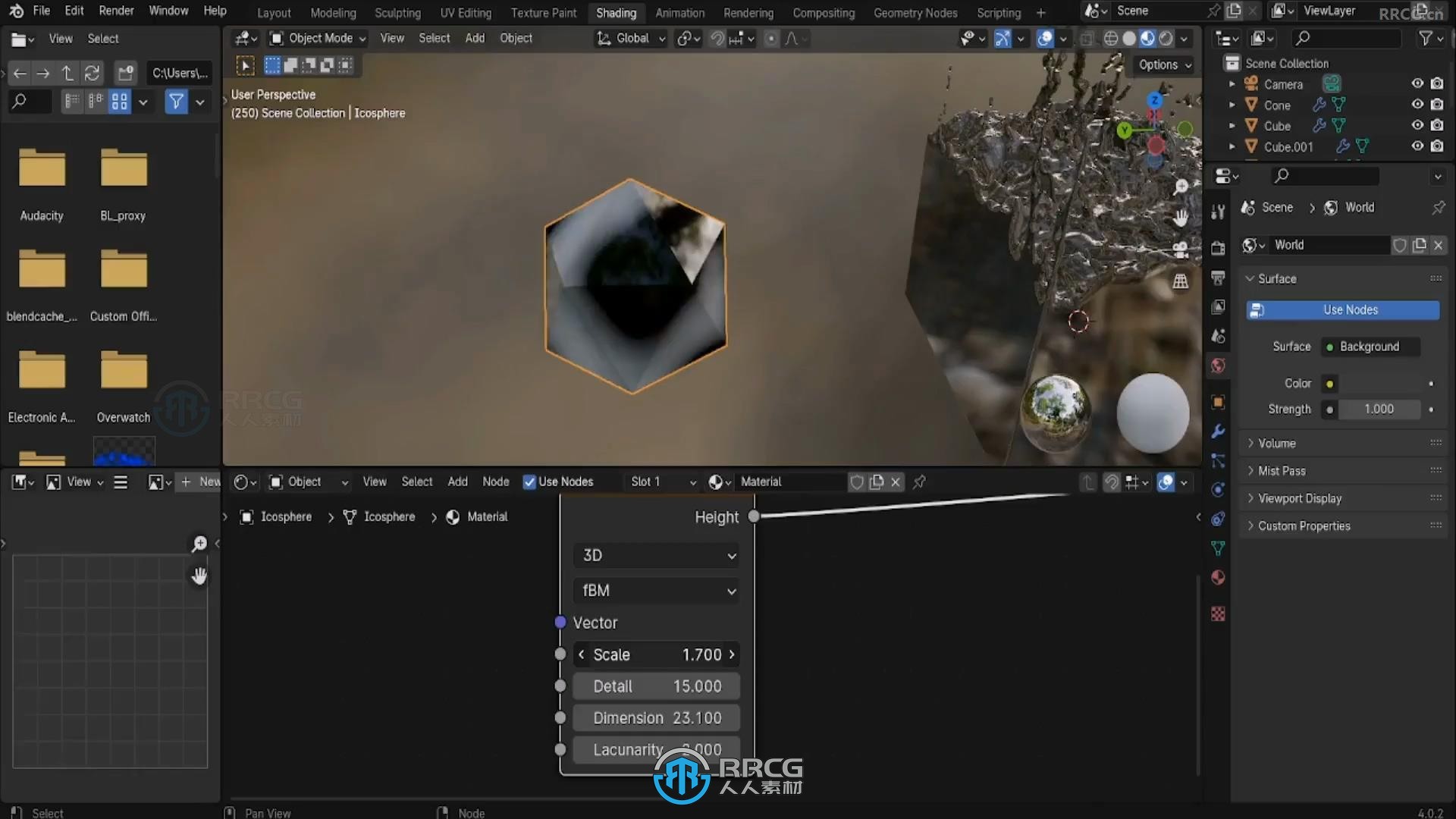Click the viewport zoom magnifier icon
The image size is (1456, 819).
(1181, 187)
